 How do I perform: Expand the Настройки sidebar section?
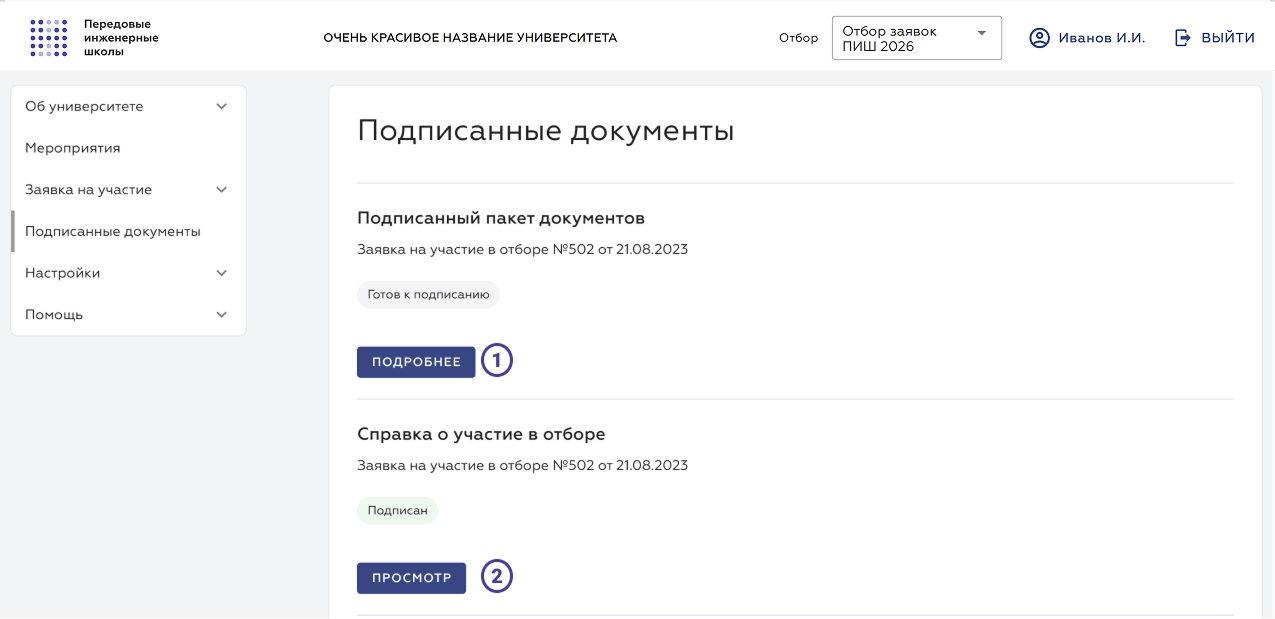coord(128,273)
